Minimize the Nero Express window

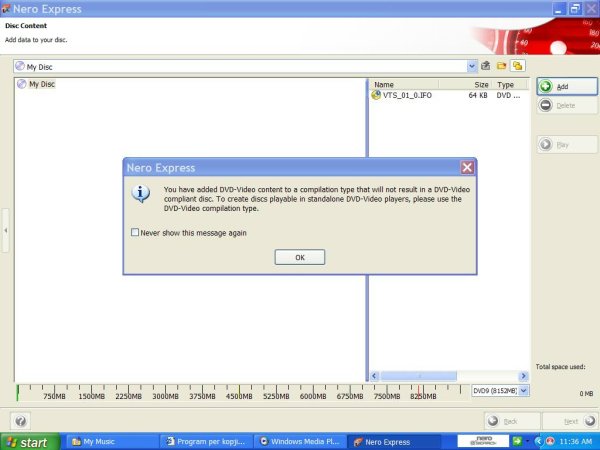click(x=559, y=9)
